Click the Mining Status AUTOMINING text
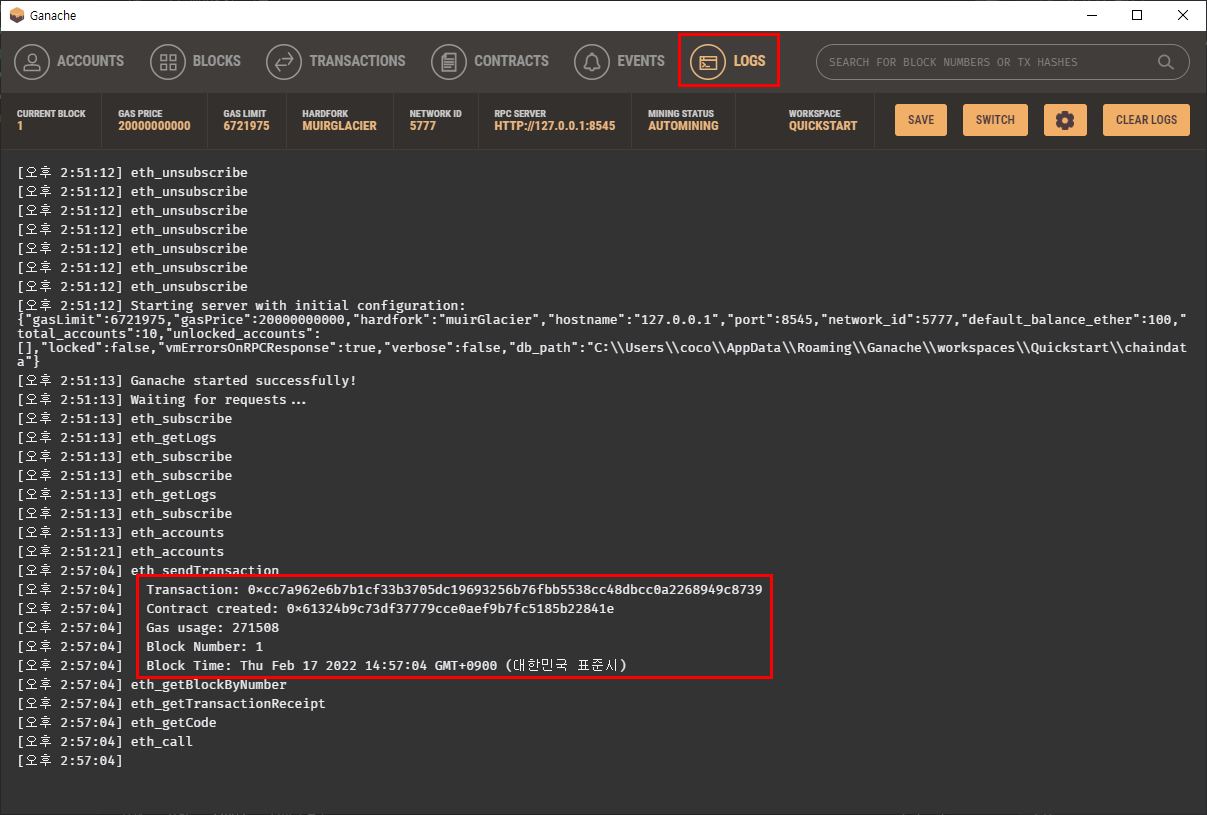Image resolution: width=1207 pixels, height=815 pixels. click(x=683, y=127)
